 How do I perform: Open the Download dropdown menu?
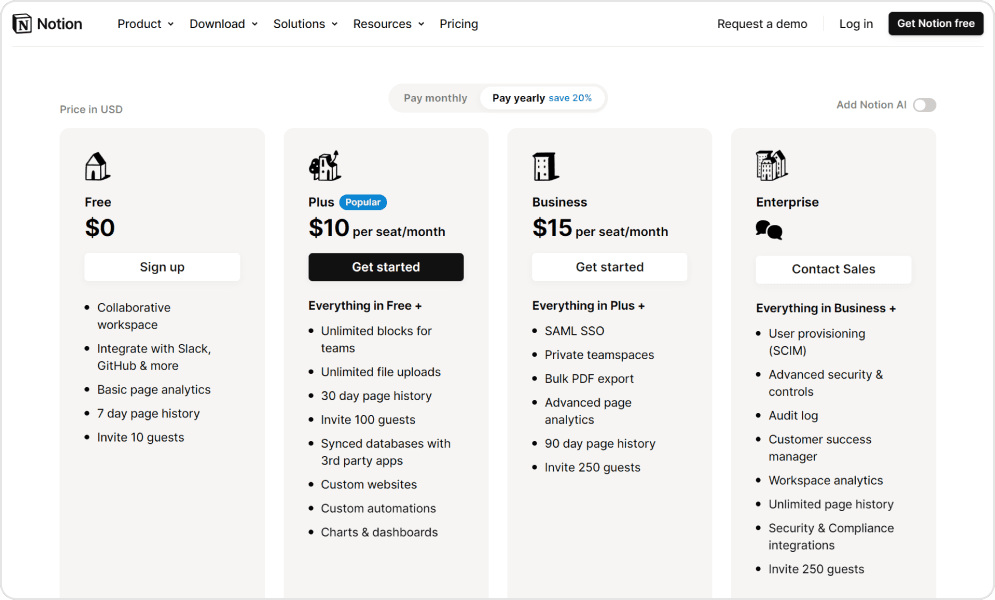[223, 24]
